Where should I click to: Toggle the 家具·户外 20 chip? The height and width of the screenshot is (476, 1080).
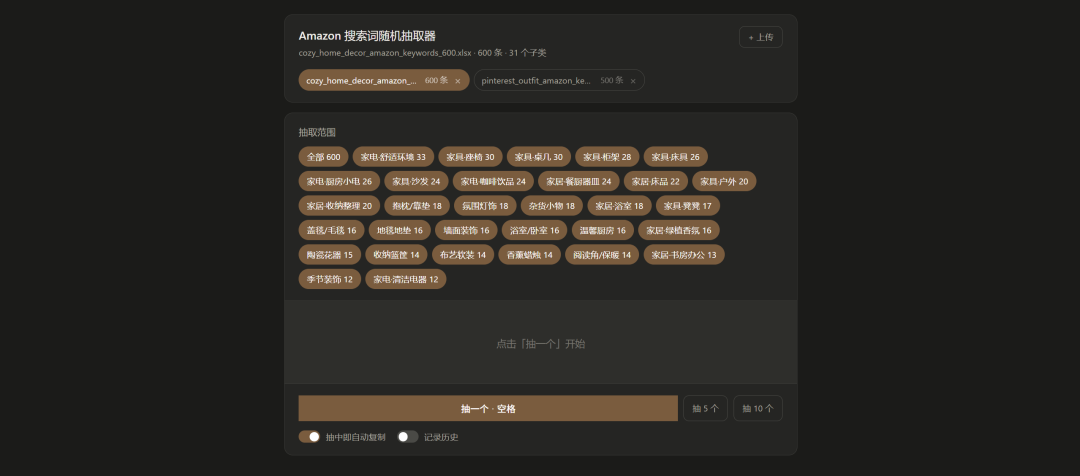click(x=724, y=181)
